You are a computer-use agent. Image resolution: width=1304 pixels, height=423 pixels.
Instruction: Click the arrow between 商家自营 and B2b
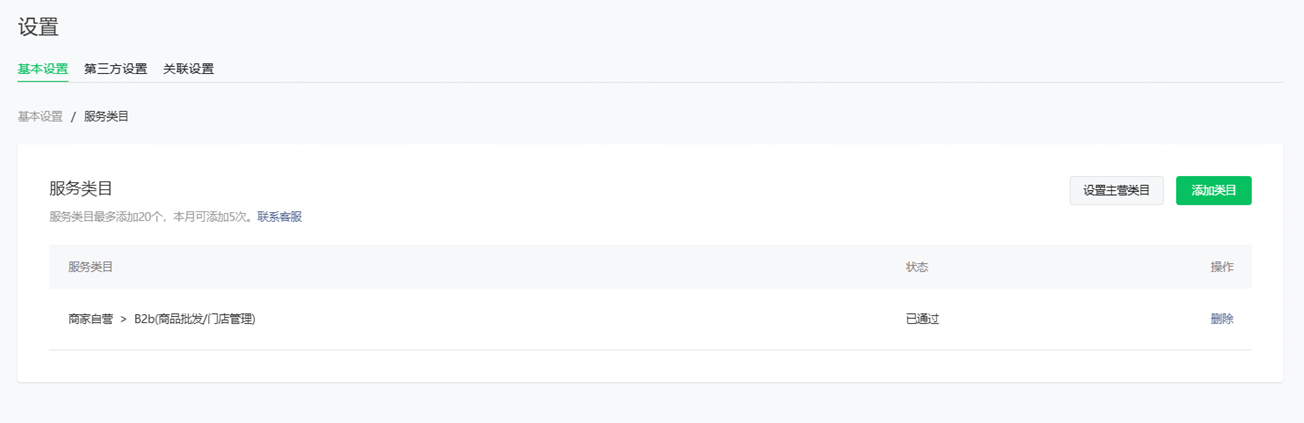[123, 319]
